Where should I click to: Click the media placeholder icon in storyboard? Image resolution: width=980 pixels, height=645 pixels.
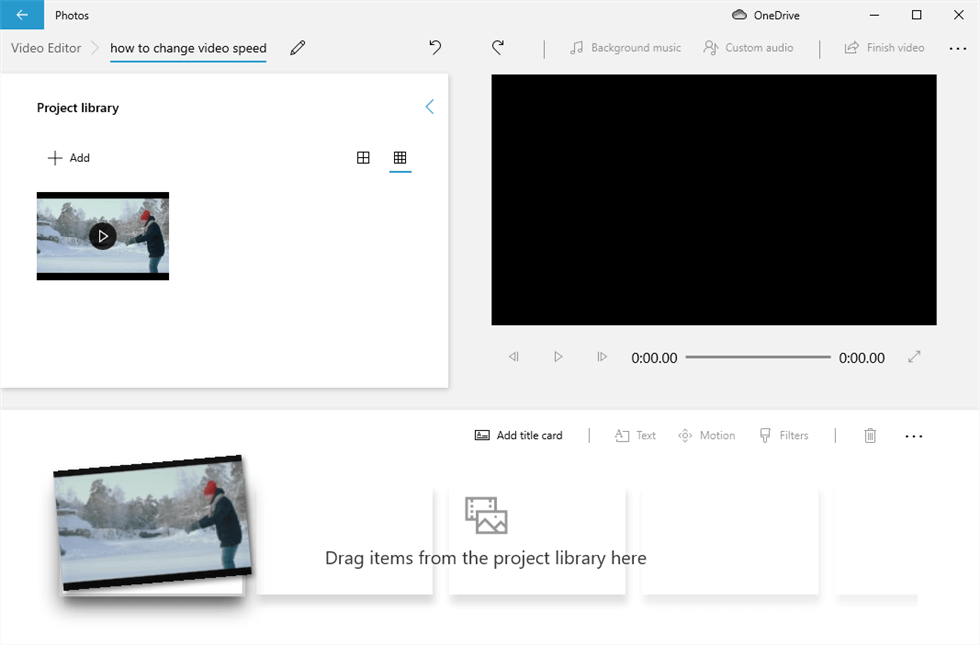tap(486, 516)
